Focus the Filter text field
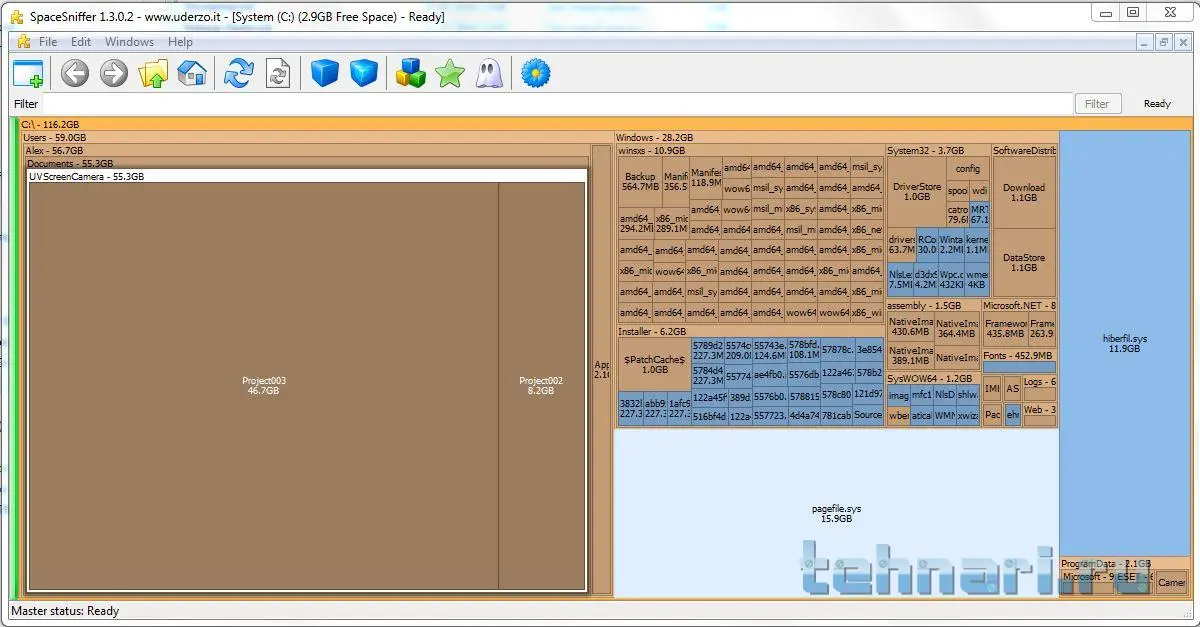 (557, 104)
